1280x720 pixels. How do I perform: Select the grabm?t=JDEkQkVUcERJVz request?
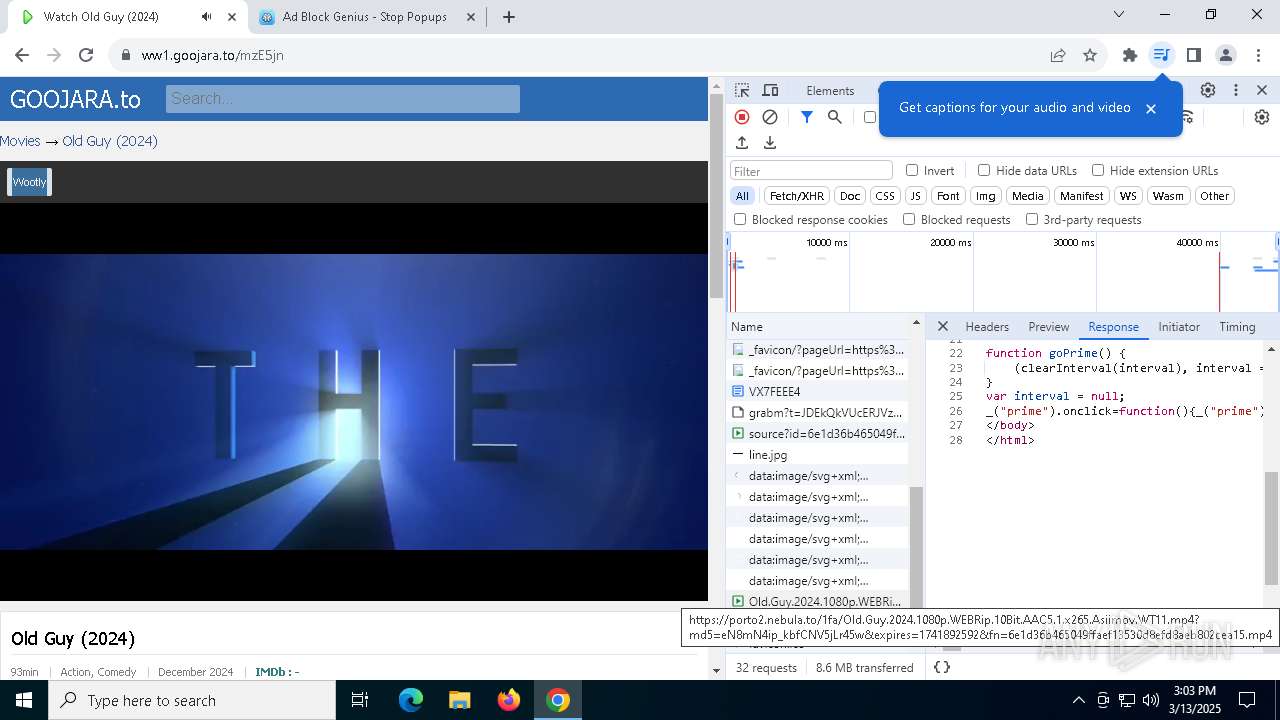point(817,413)
